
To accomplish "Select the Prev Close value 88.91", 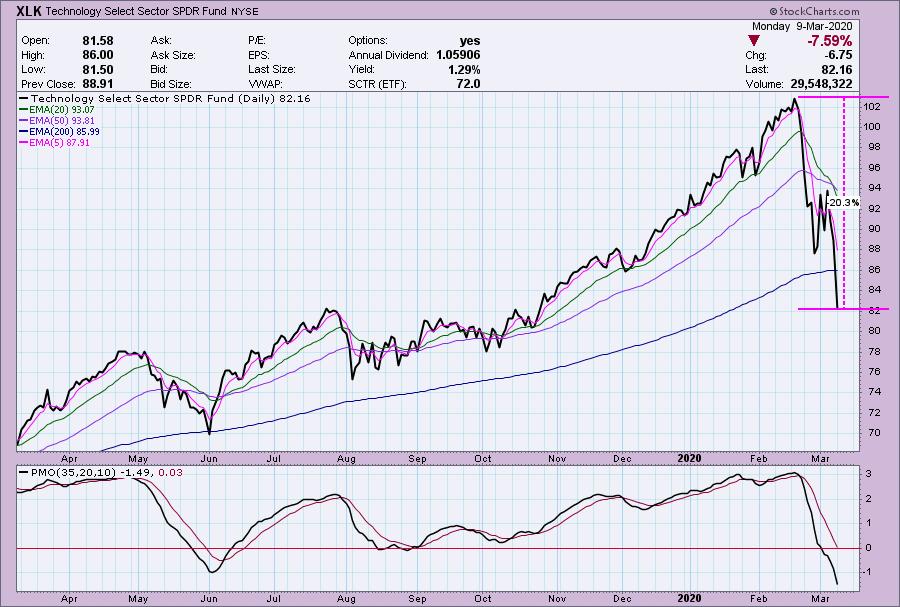I will click(98, 84).
